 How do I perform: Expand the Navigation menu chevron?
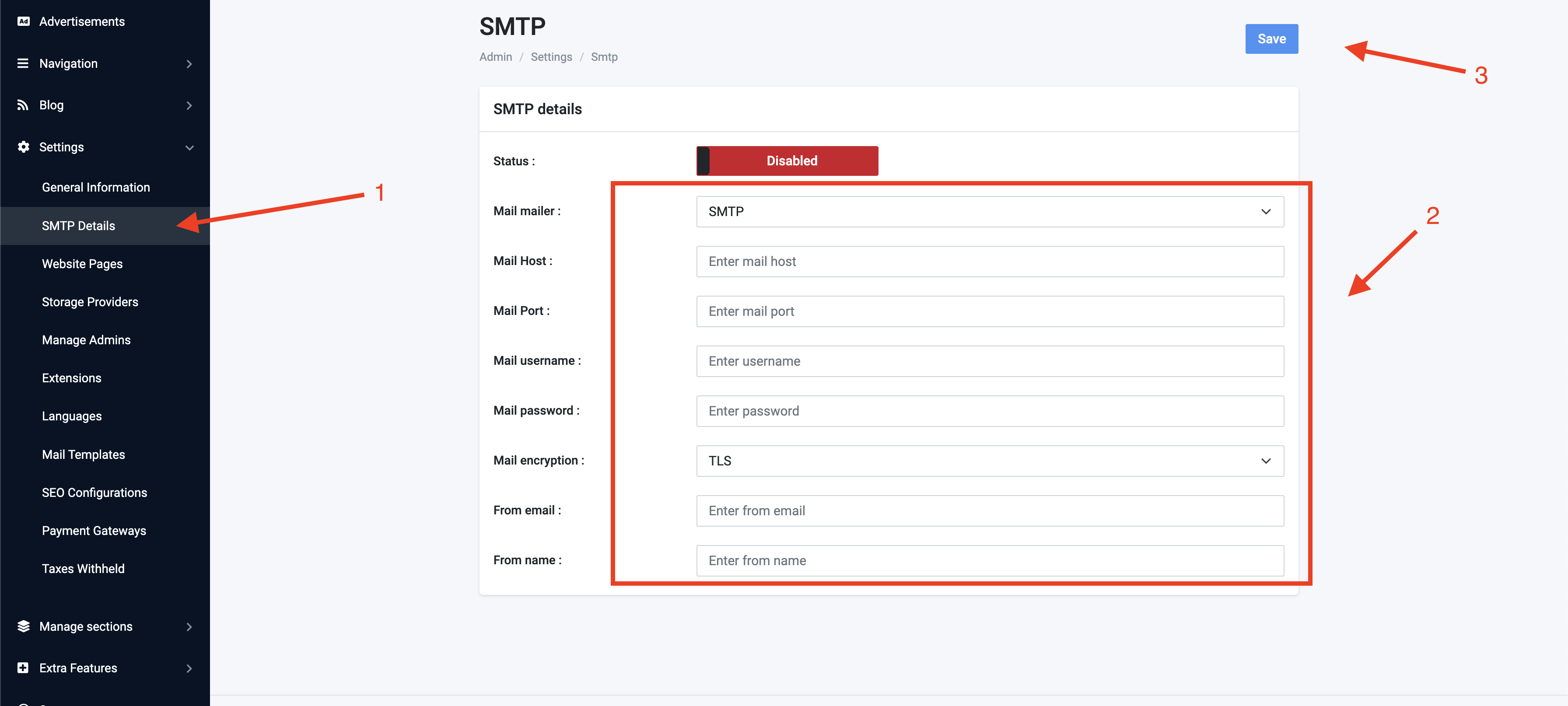[189, 64]
